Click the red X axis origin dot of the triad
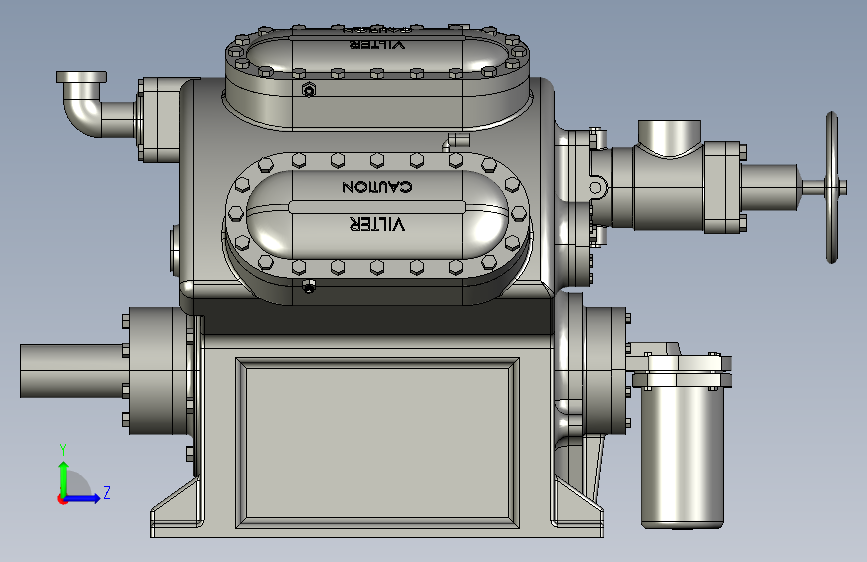The image size is (867, 562). tap(62, 499)
